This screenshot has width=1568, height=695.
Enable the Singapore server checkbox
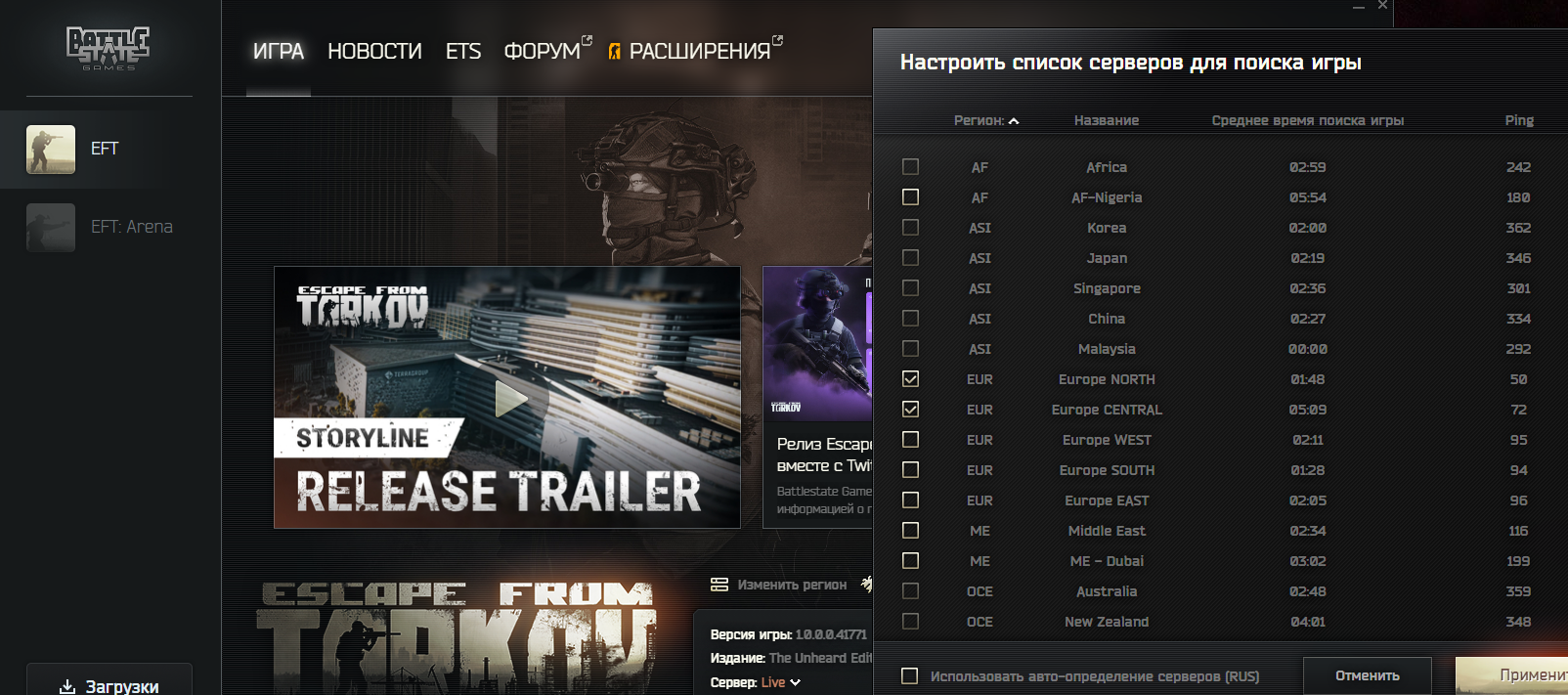click(x=910, y=288)
